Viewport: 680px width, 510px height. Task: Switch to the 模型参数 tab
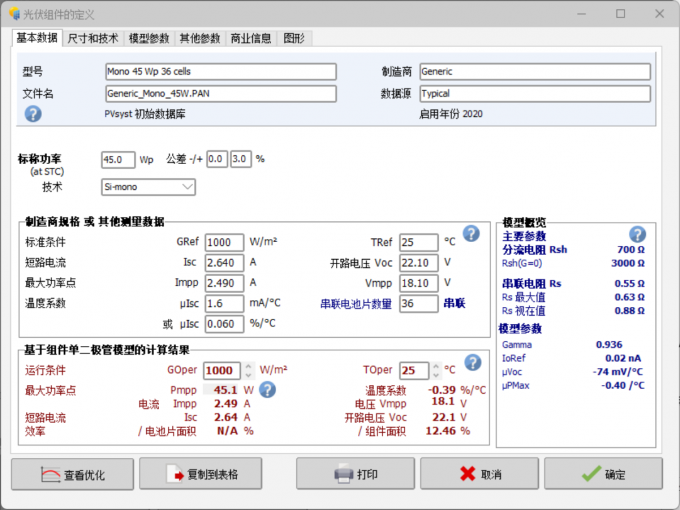[149, 39]
